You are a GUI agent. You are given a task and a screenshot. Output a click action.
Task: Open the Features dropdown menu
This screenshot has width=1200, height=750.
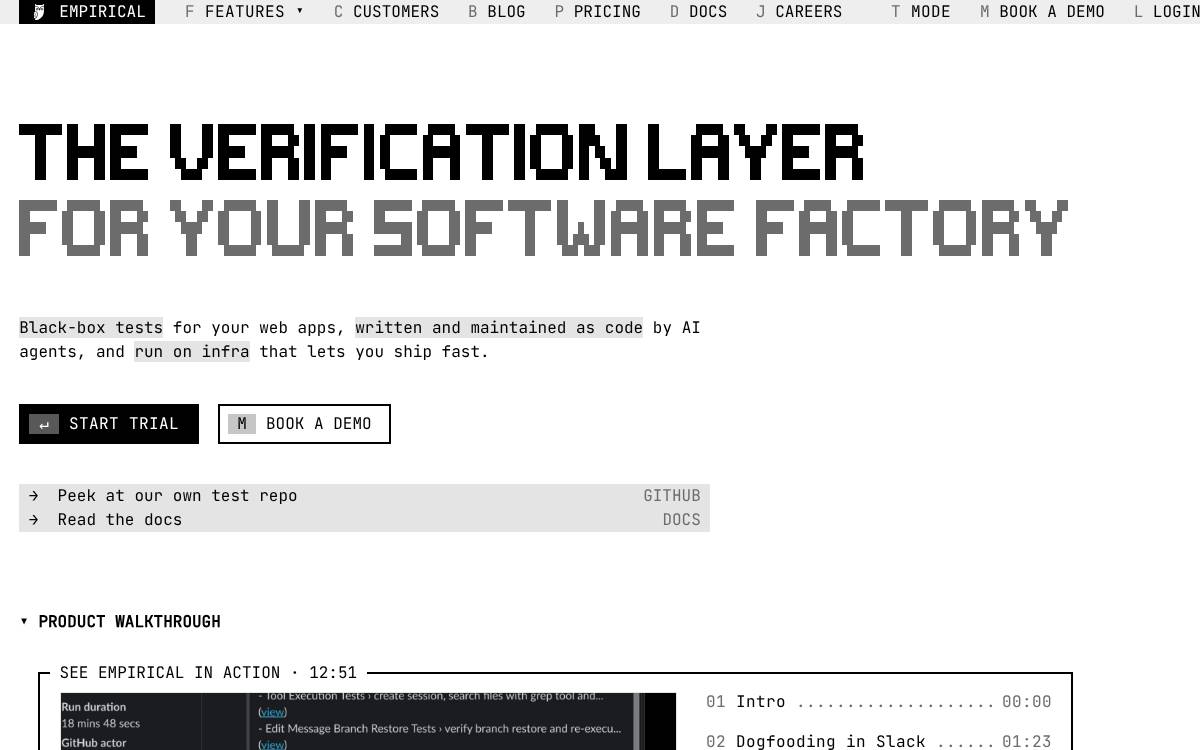[245, 12]
